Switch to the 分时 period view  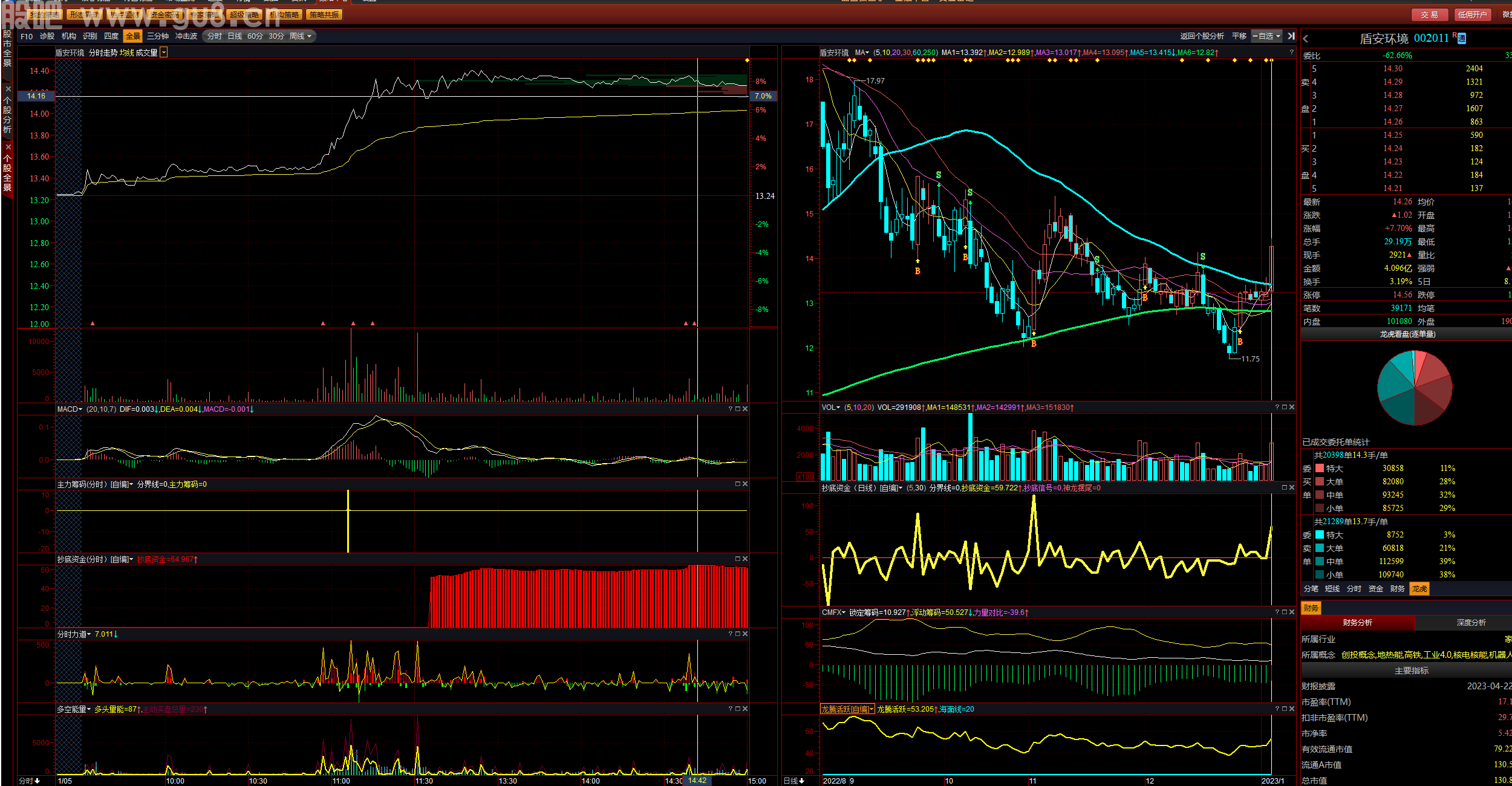pyautogui.click(x=215, y=36)
